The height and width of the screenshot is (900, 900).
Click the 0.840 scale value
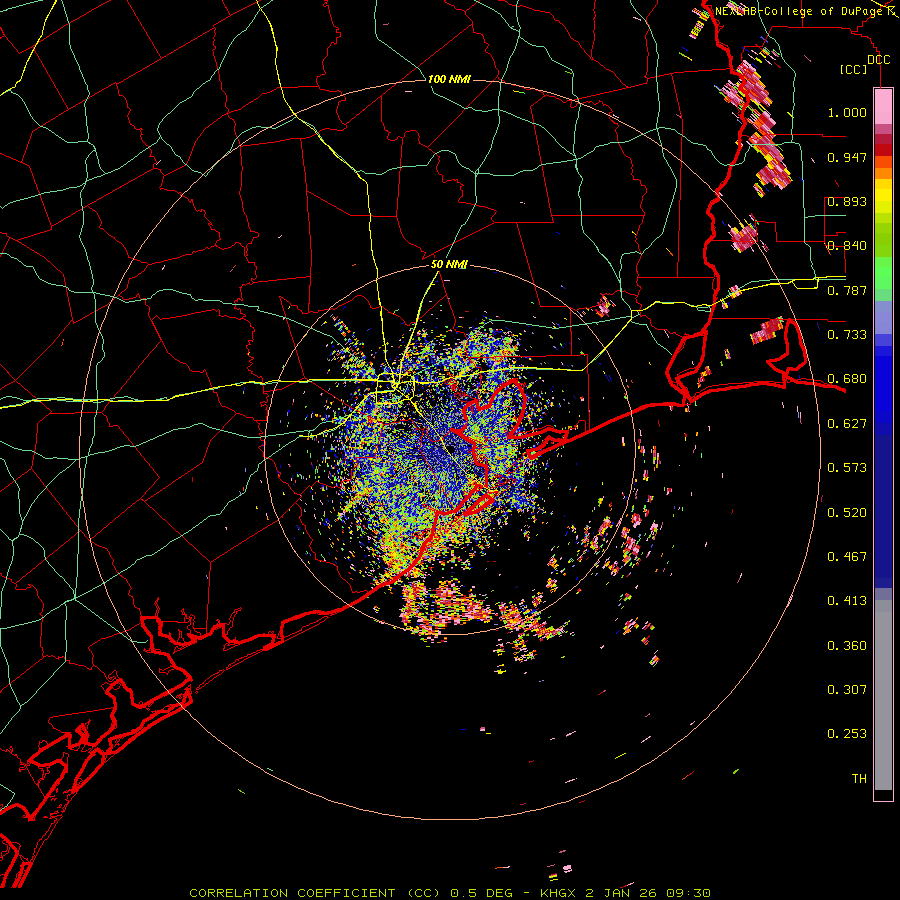coord(847,246)
